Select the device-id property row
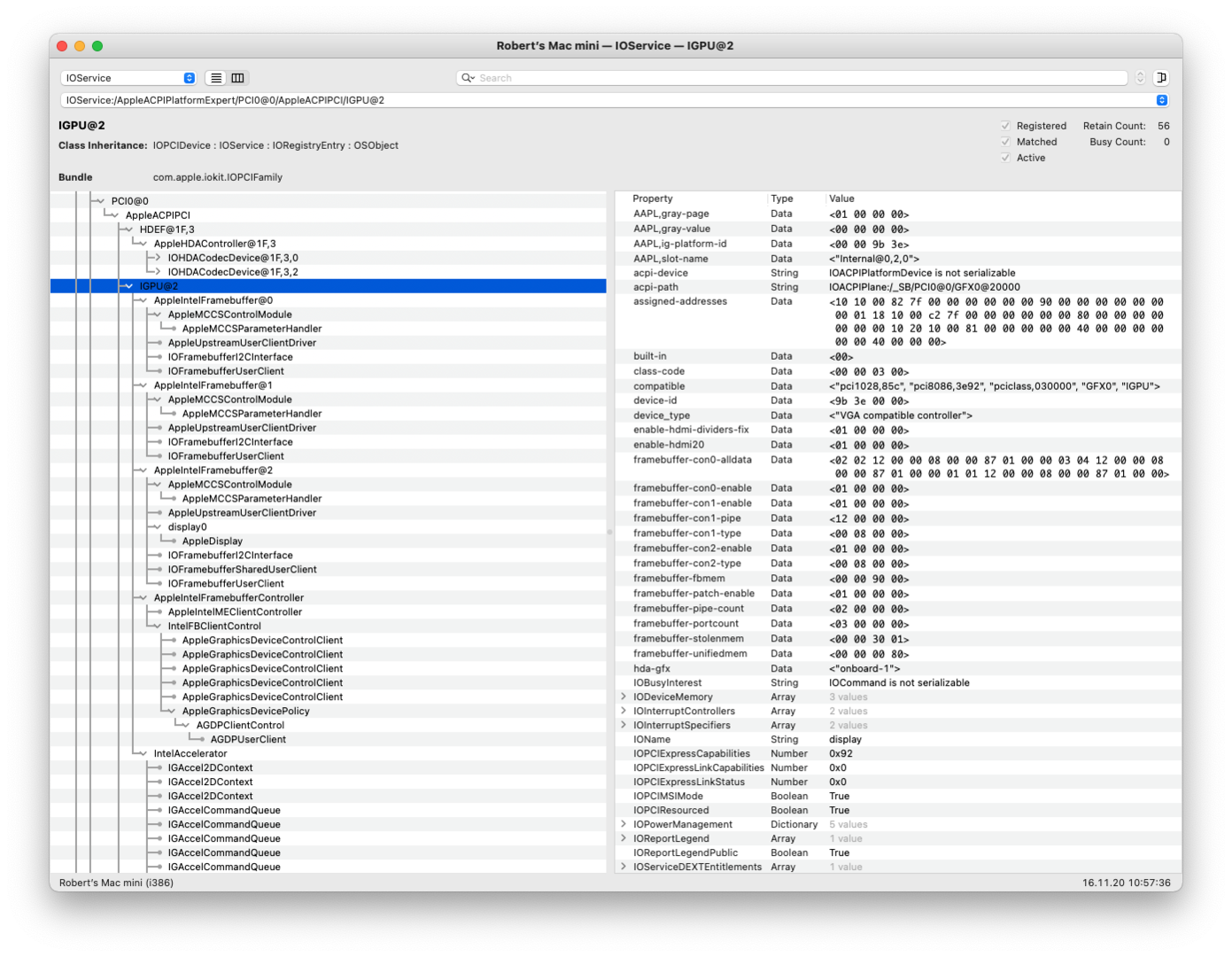Screen dimensions: 1232x957 point(898,401)
